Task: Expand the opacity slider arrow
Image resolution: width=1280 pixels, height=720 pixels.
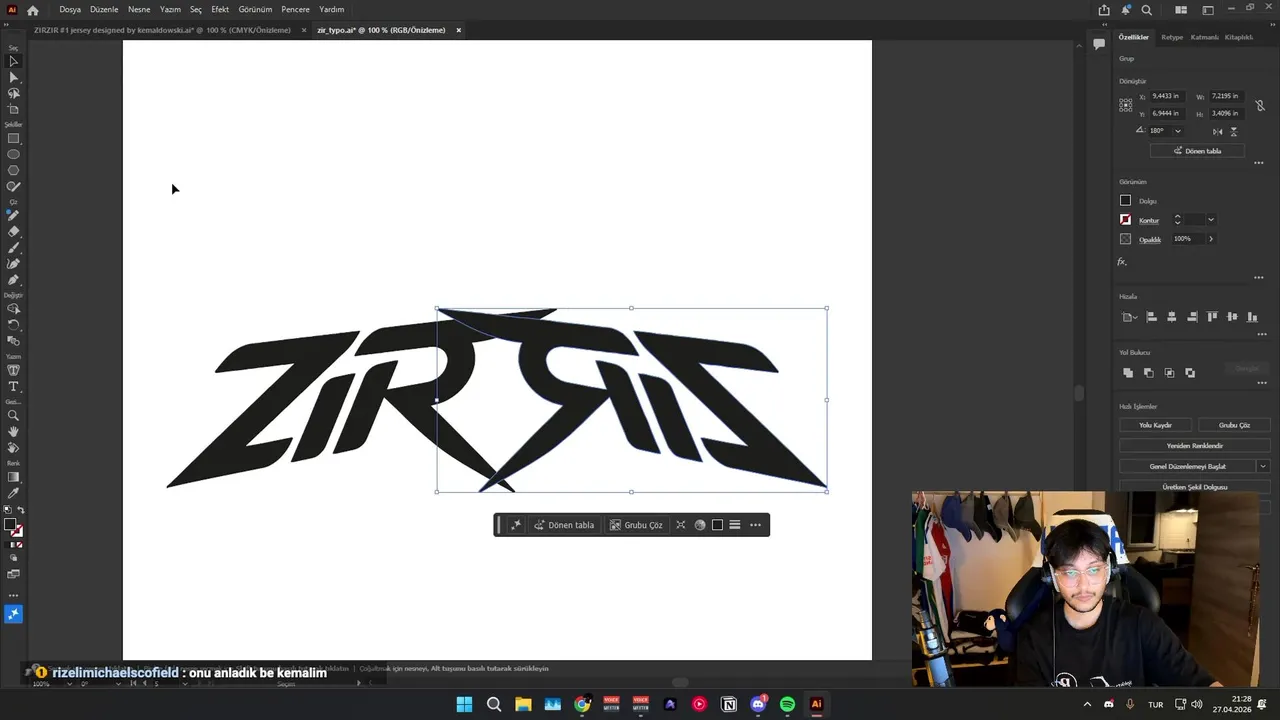Action: coord(1211,239)
